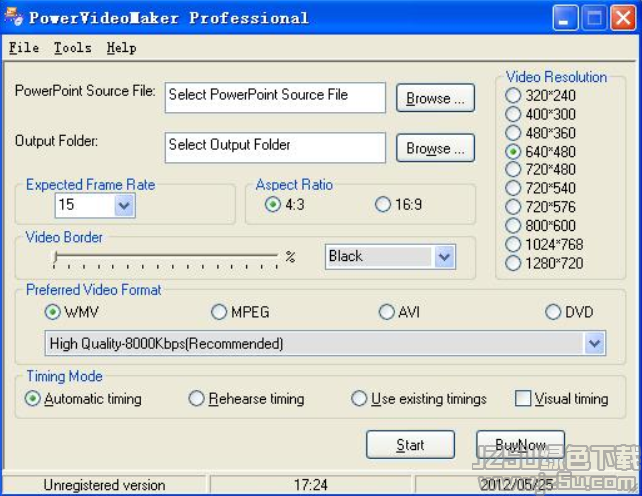
Task: Select 800*600 video resolution
Action: (540, 225)
